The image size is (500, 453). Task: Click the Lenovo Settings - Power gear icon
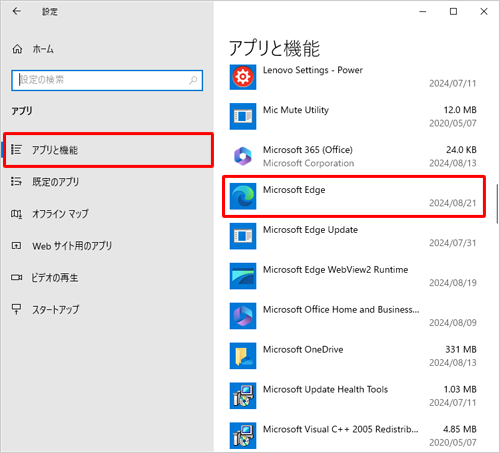[243, 77]
